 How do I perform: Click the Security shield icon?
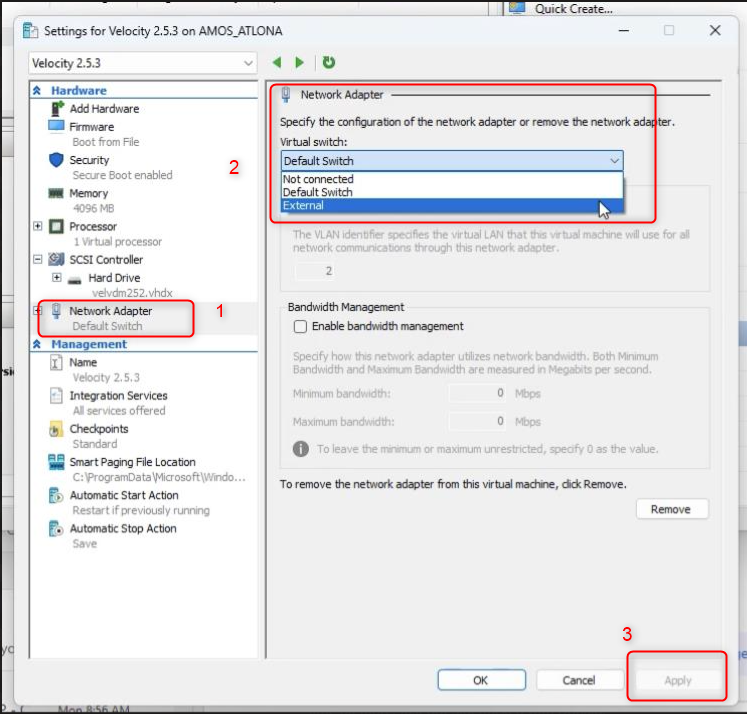56,160
